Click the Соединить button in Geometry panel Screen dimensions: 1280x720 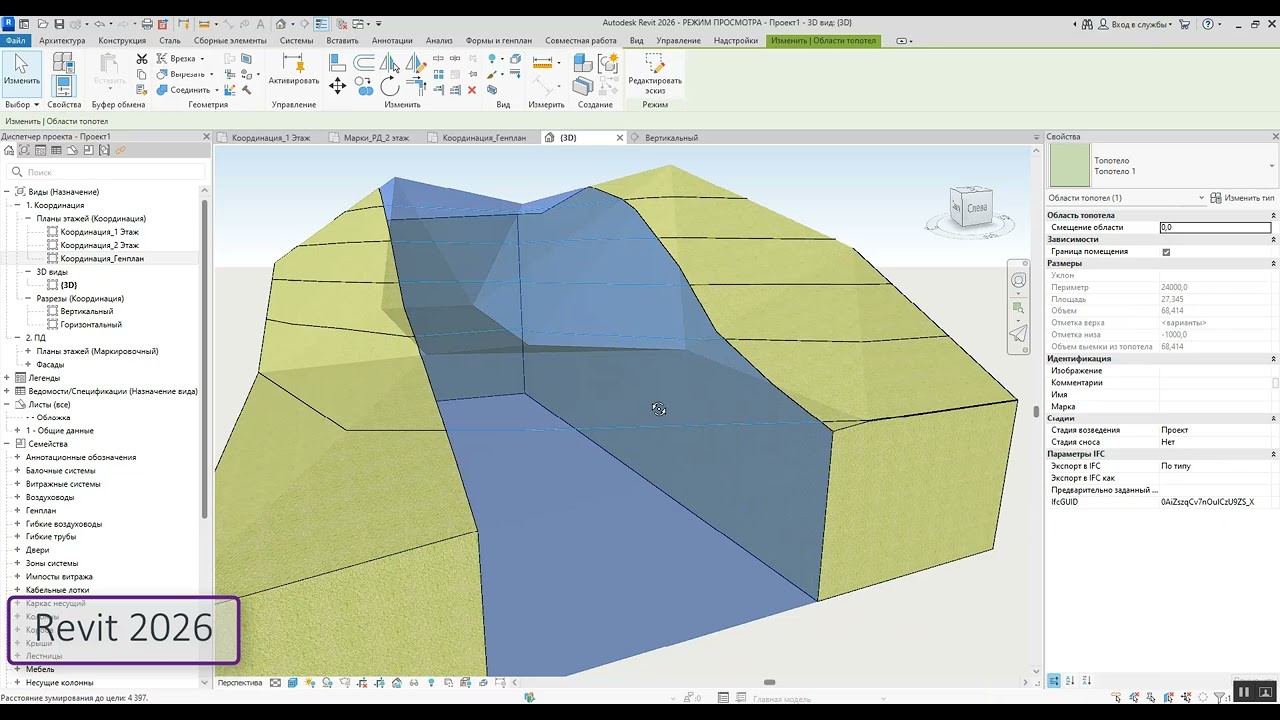pyautogui.click(x=188, y=90)
